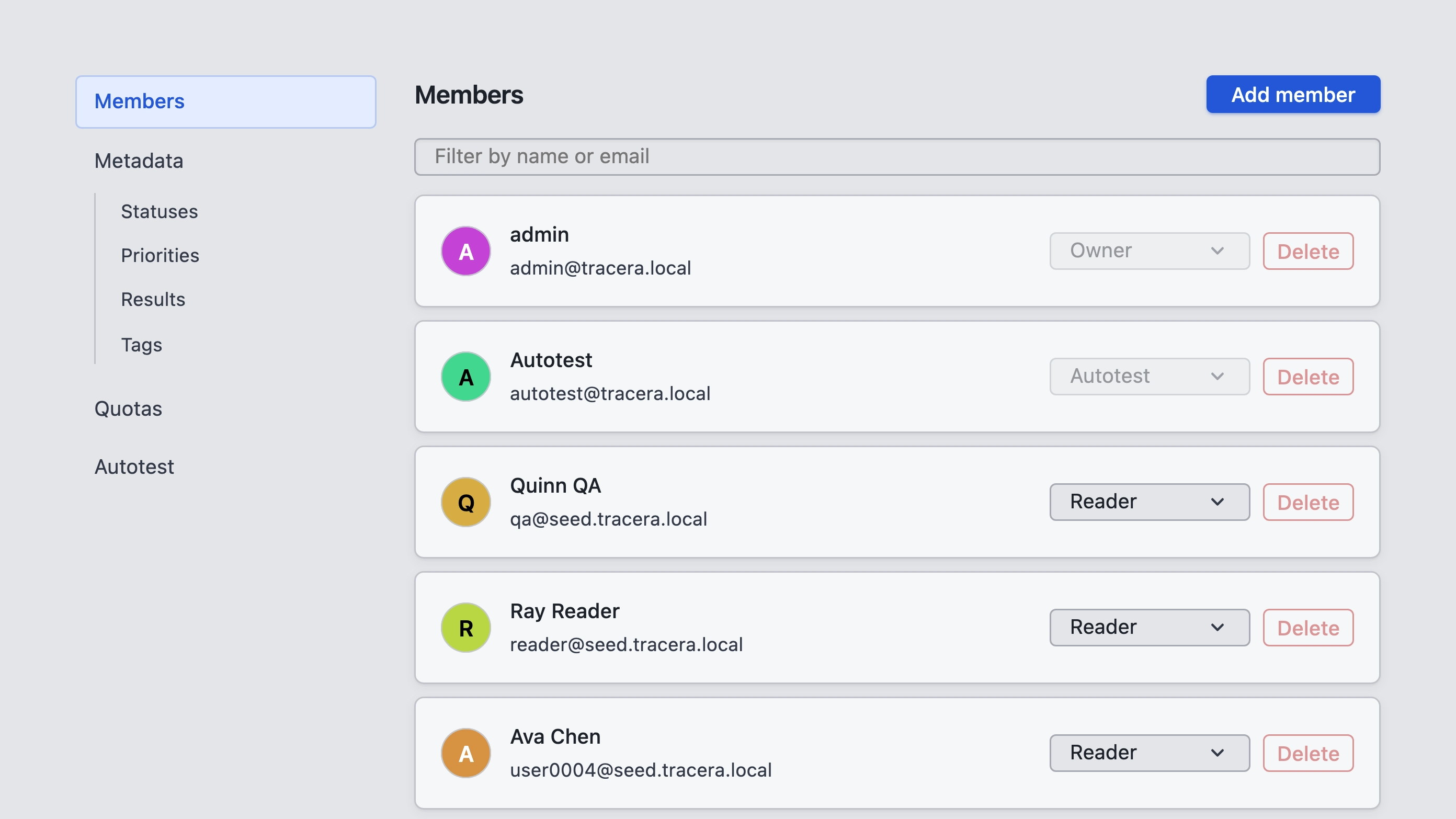The image size is (1456, 819).
Task: Go to Statuses under Metadata
Action: pyautogui.click(x=160, y=211)
